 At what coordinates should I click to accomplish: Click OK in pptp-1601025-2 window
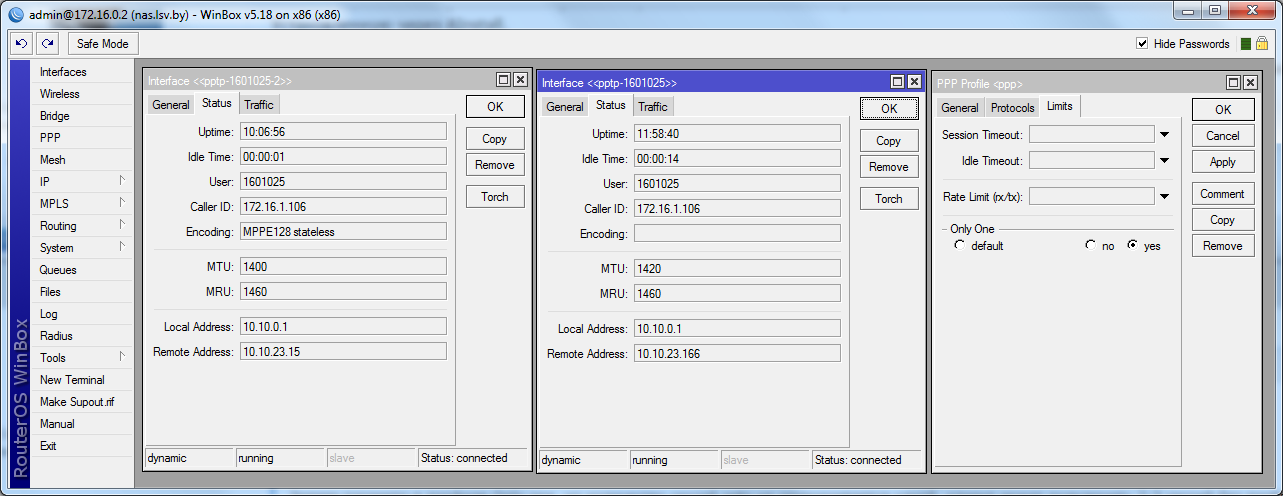coord(495,106)
